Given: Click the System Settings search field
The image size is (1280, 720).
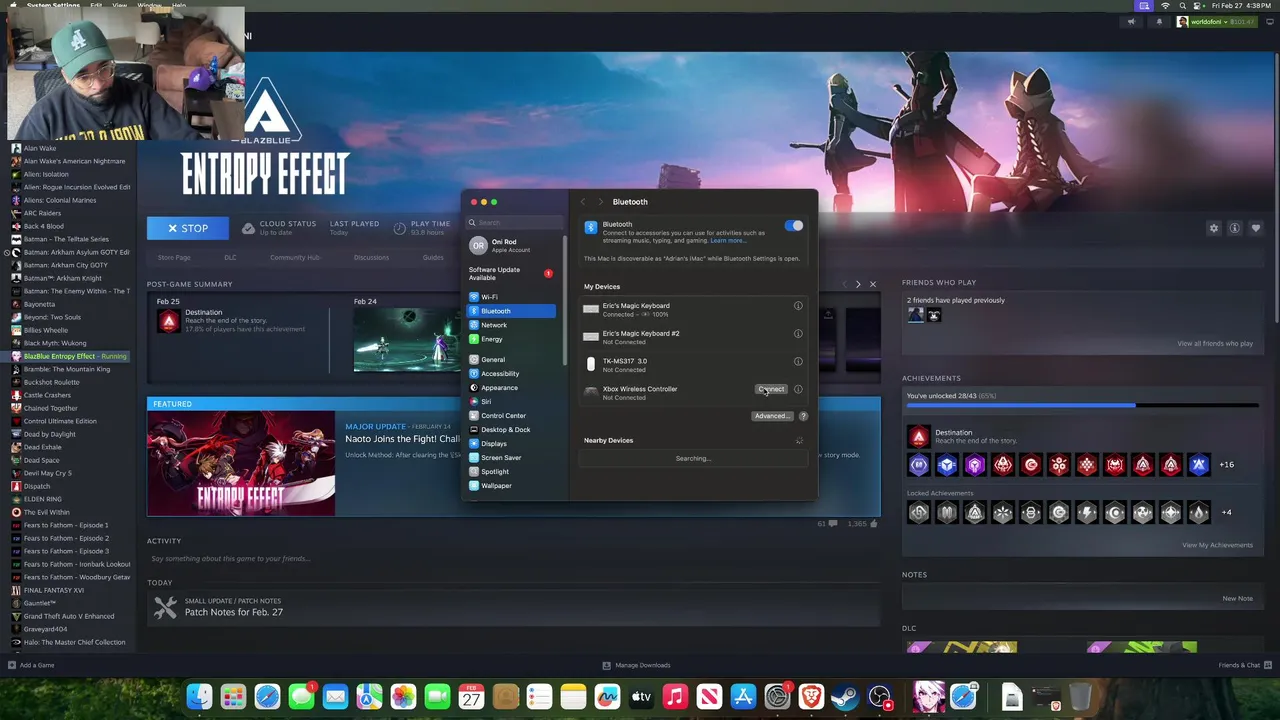Looking at the screenshot, I should click(x=515, y=223).
